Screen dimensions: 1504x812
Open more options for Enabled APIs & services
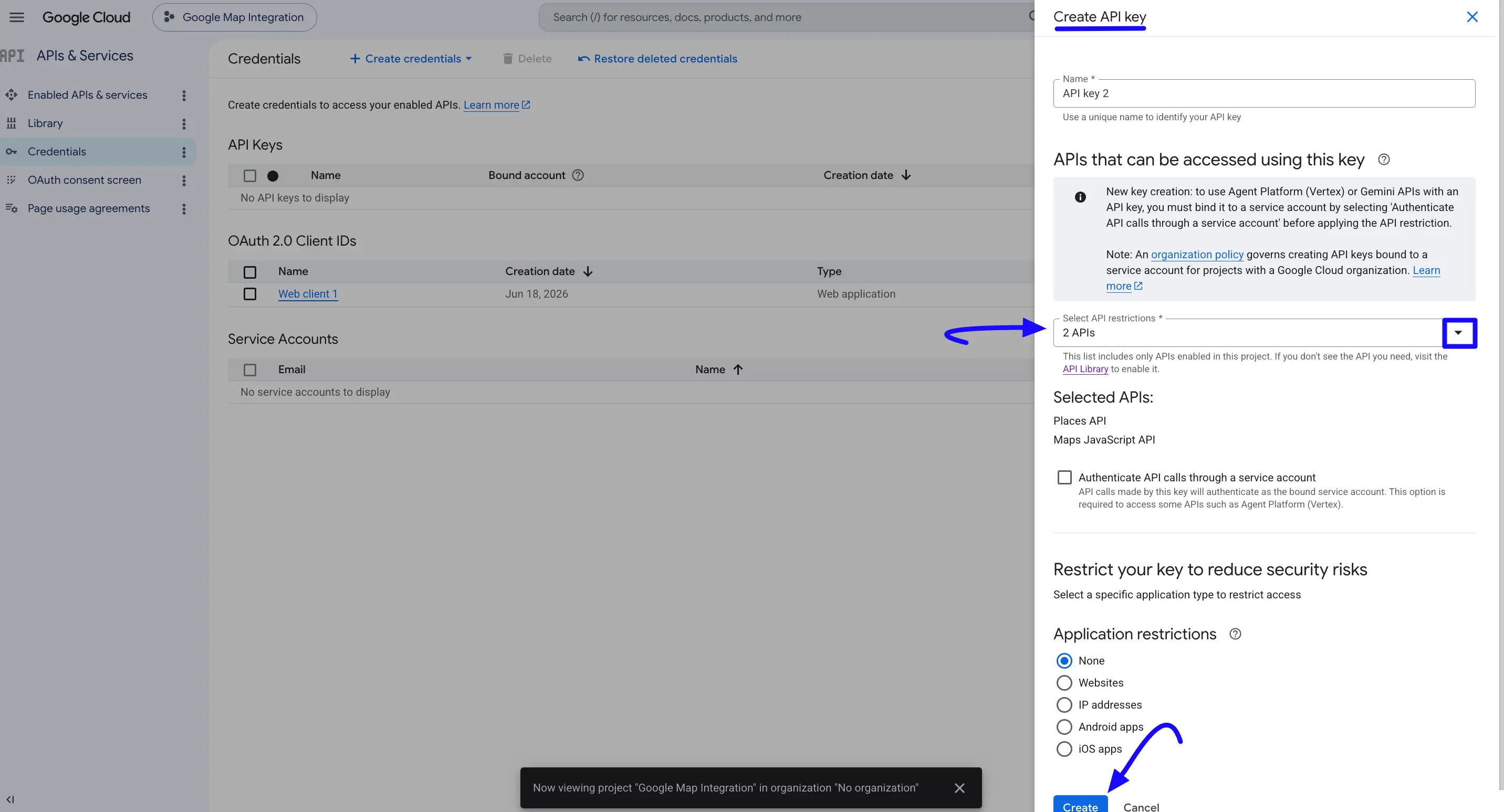click(184, 95)
